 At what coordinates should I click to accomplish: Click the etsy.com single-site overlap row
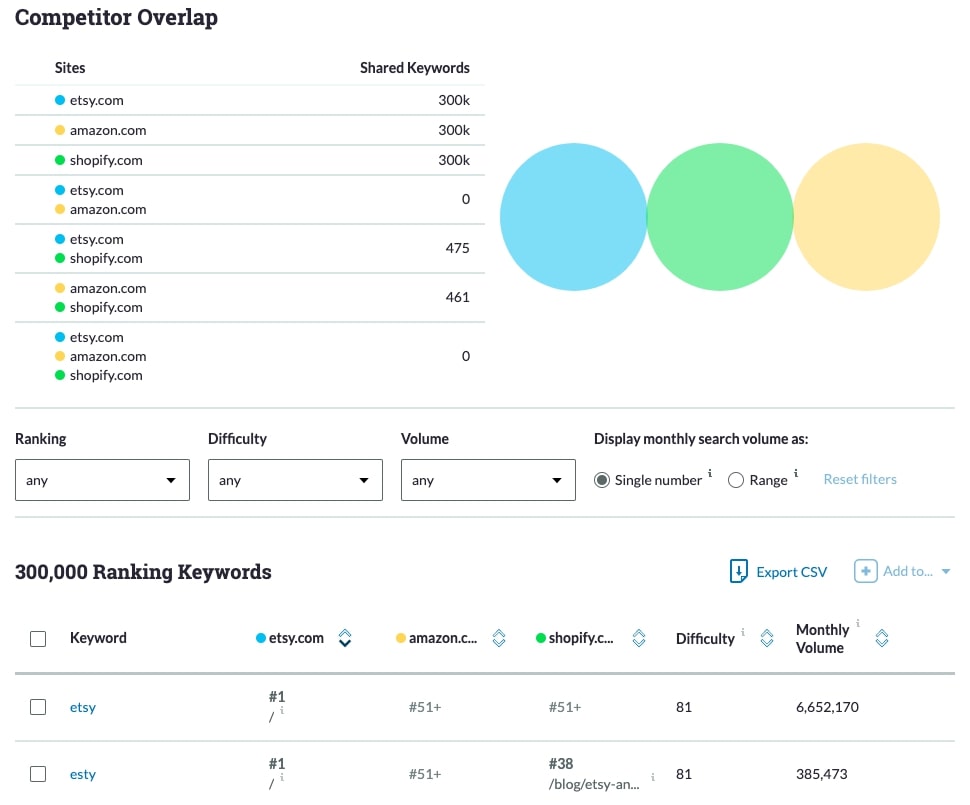(250, 100)
